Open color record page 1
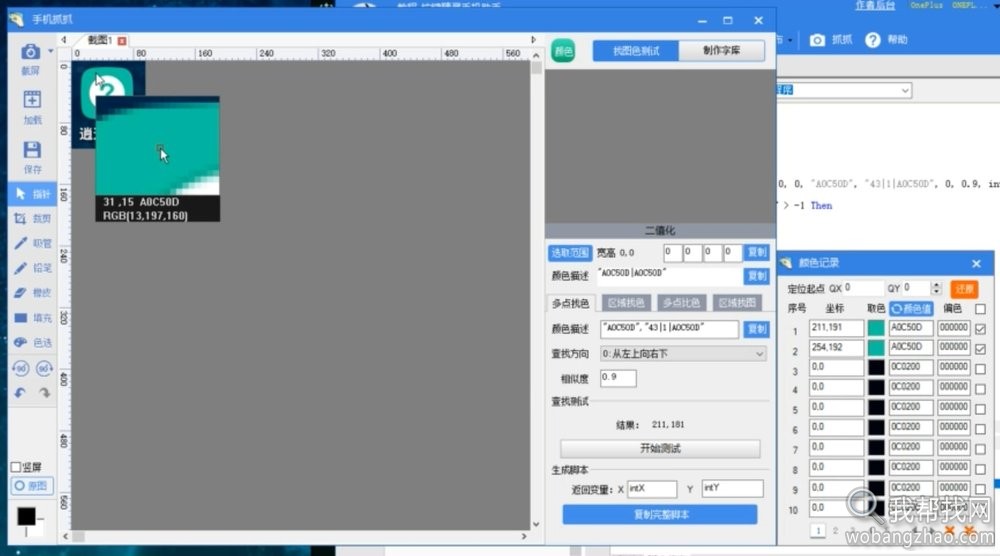The width and height of the screenshot is (1000, 556). pyautogui.click(x=818, y=530)
